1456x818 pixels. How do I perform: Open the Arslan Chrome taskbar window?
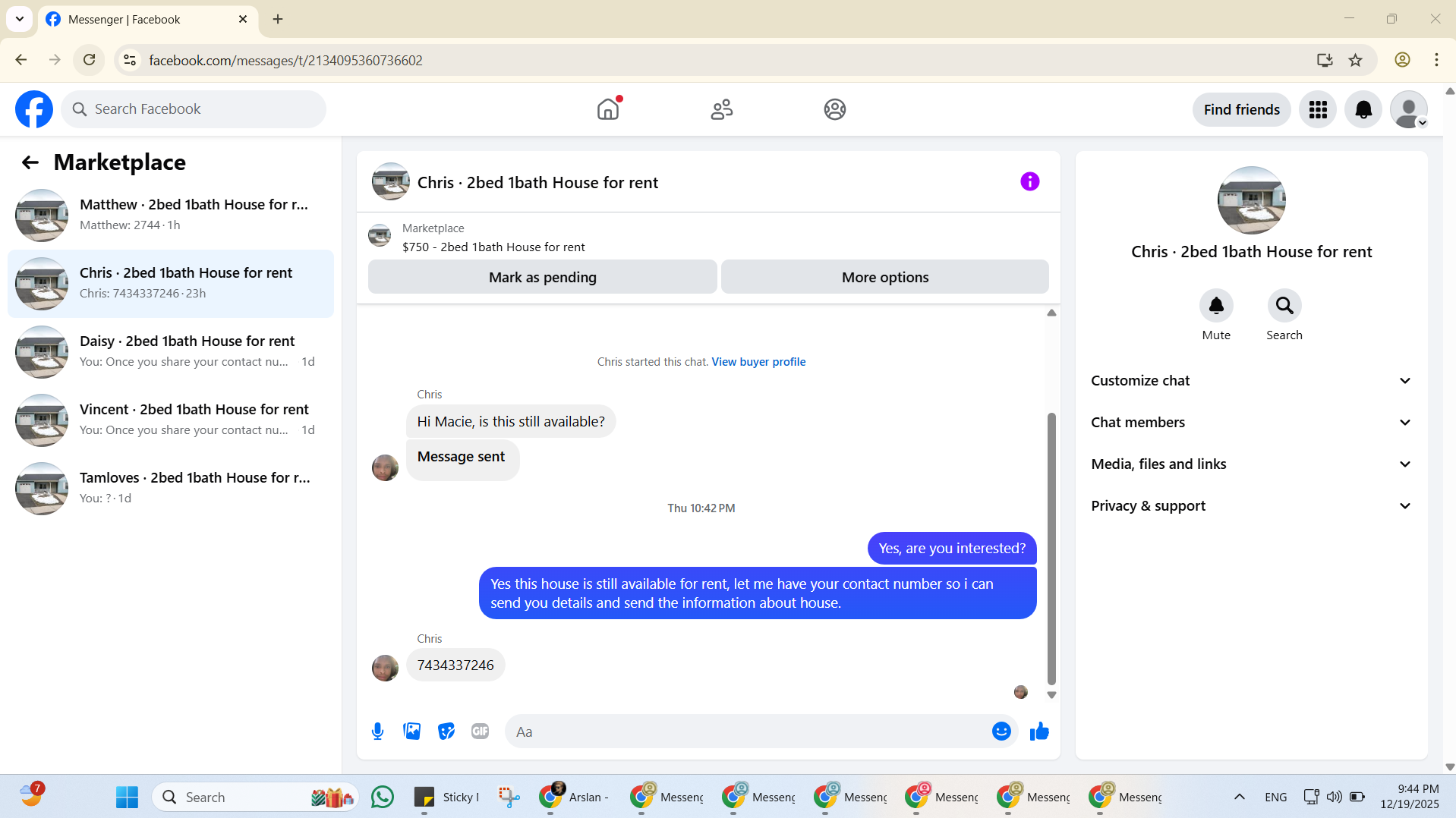pos(575,797)
